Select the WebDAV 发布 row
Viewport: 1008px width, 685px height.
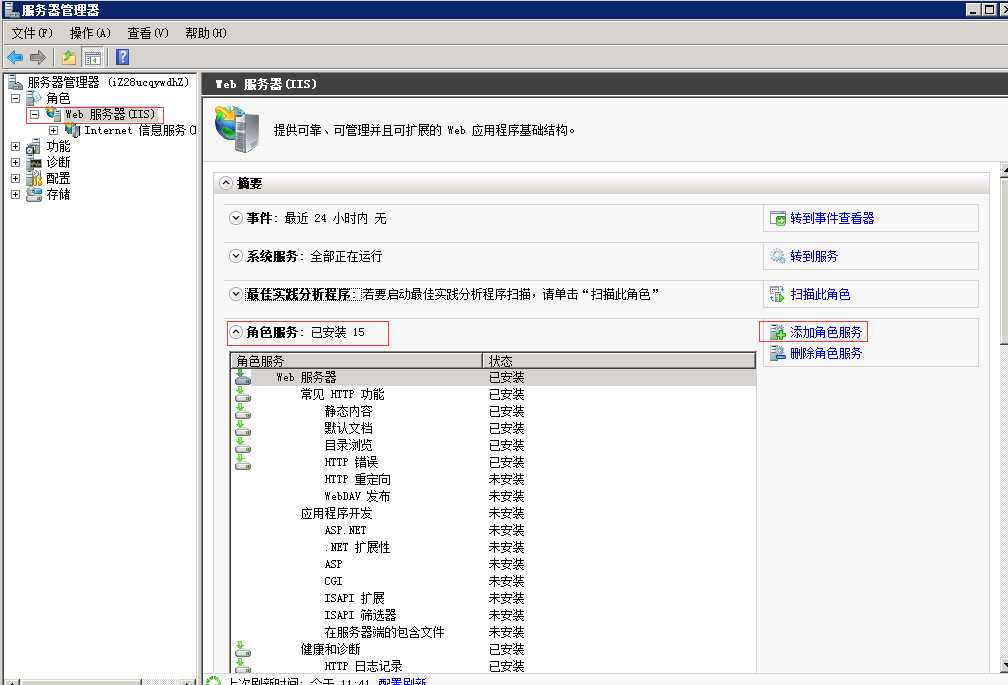[492, 496]
